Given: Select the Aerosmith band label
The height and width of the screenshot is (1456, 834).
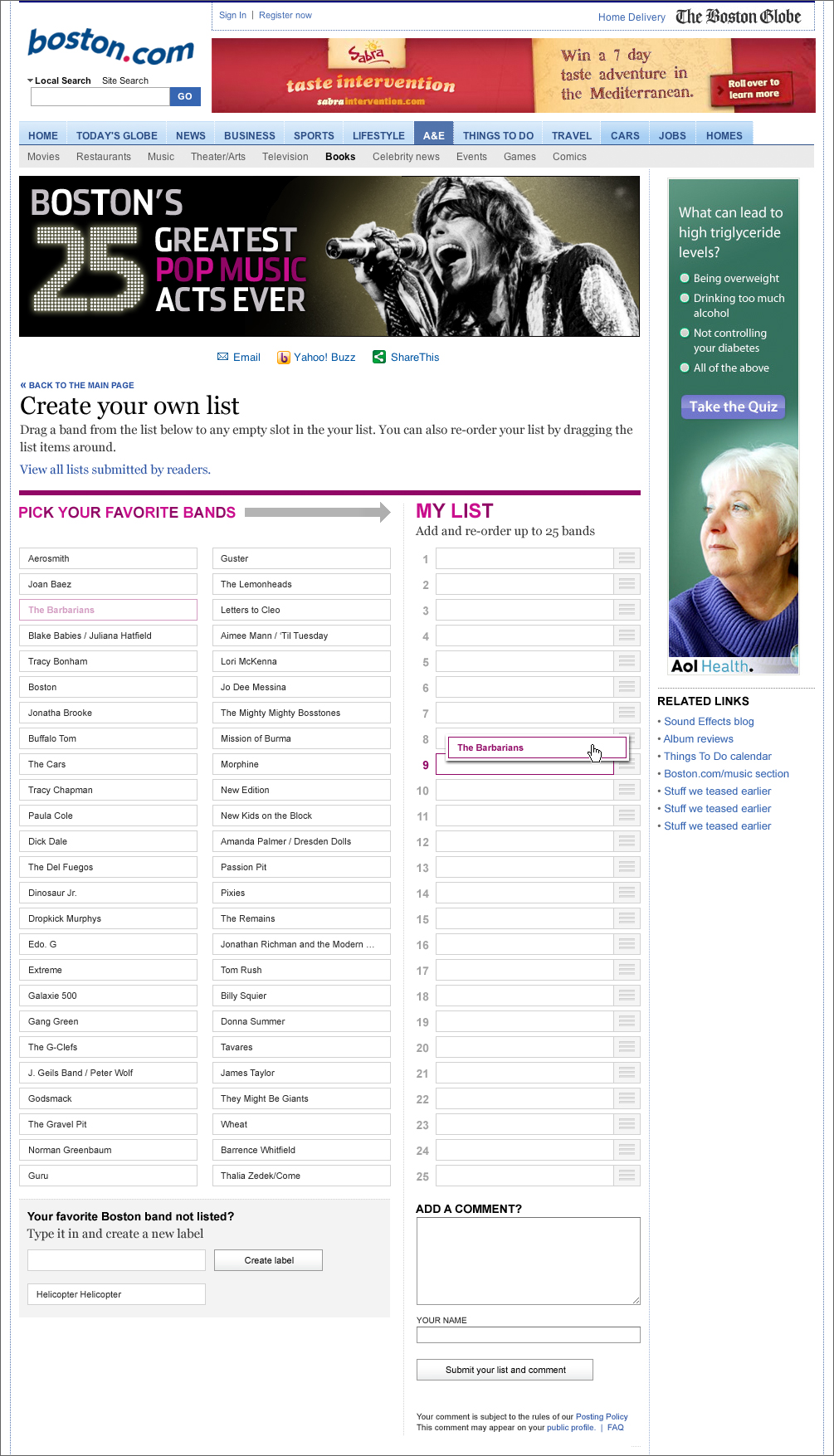Looking at the screenshot, I should coord(109,558).
